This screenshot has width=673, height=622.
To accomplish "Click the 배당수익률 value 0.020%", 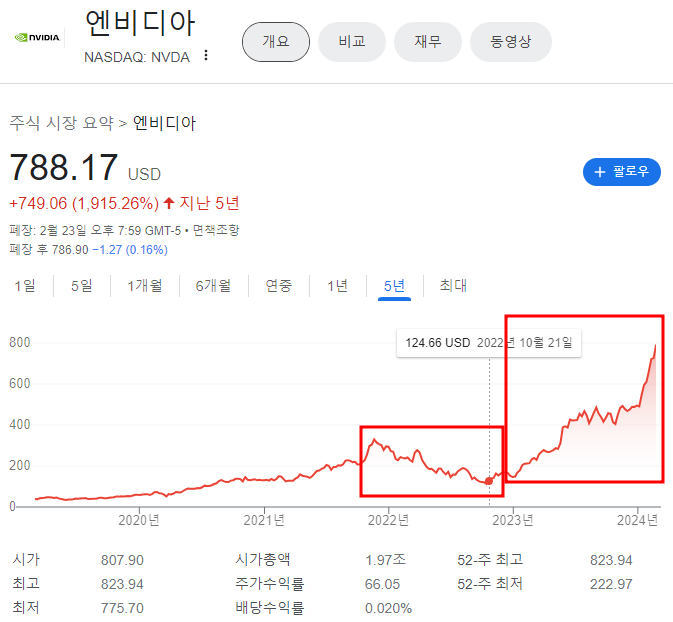I will click(388, 608).
